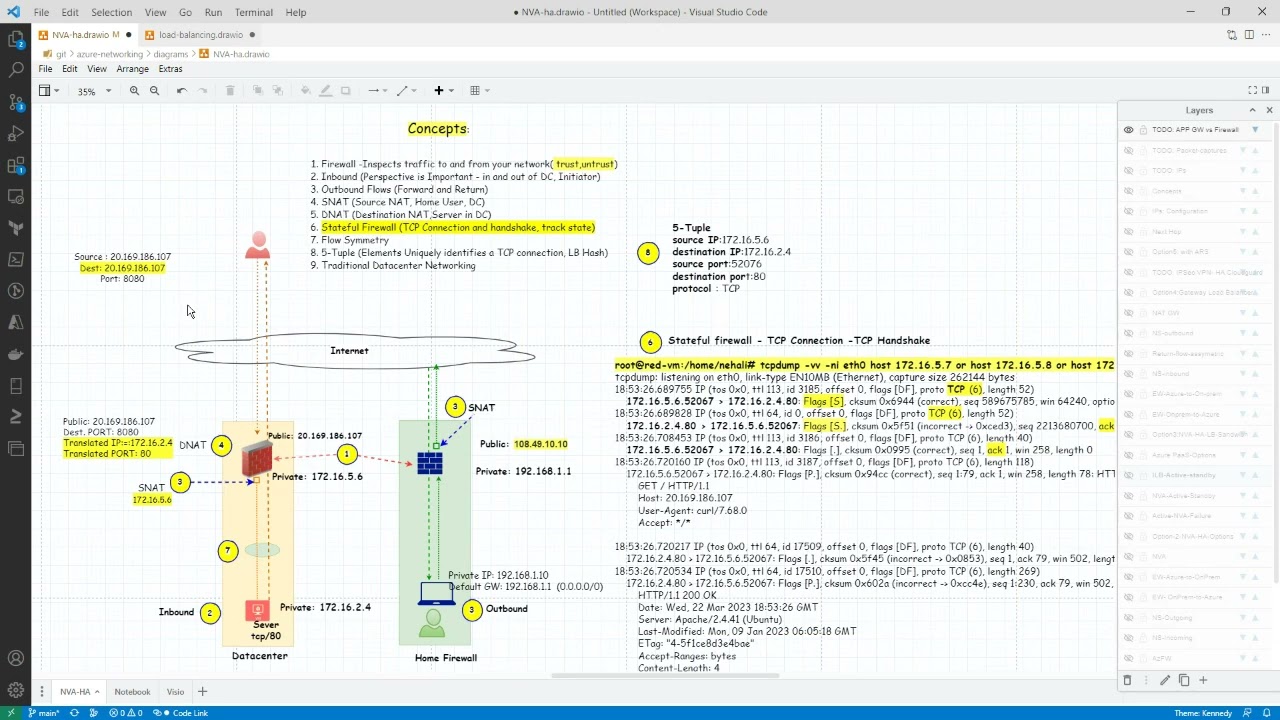The height and width of the screenshot is (720, 1280).
Task: Open the Table dropdown in toolbar
Action: [479, 91]
